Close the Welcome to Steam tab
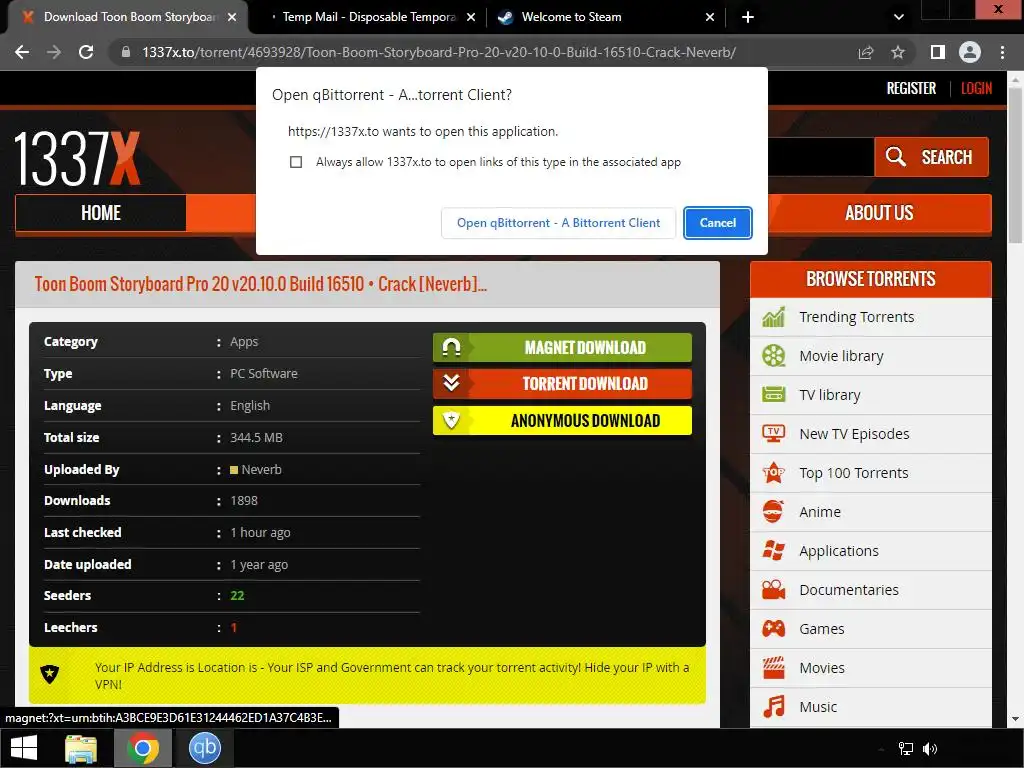1024x768 pixels. (710, 18)
